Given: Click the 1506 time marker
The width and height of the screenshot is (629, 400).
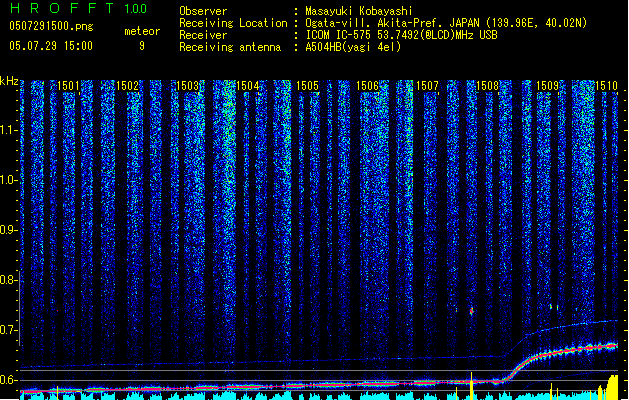Looking at the screenshot, I should click(x=367, y=86).
